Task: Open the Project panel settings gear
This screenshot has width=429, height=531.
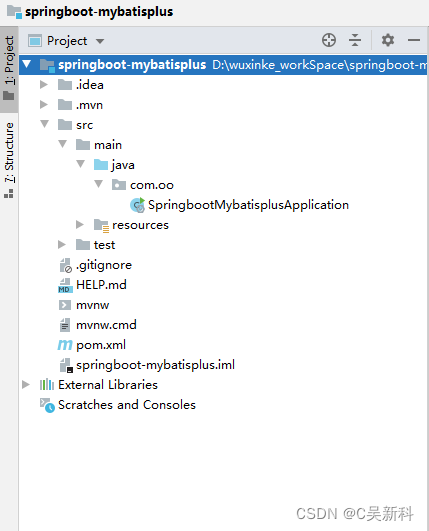Action: [388, 40]
